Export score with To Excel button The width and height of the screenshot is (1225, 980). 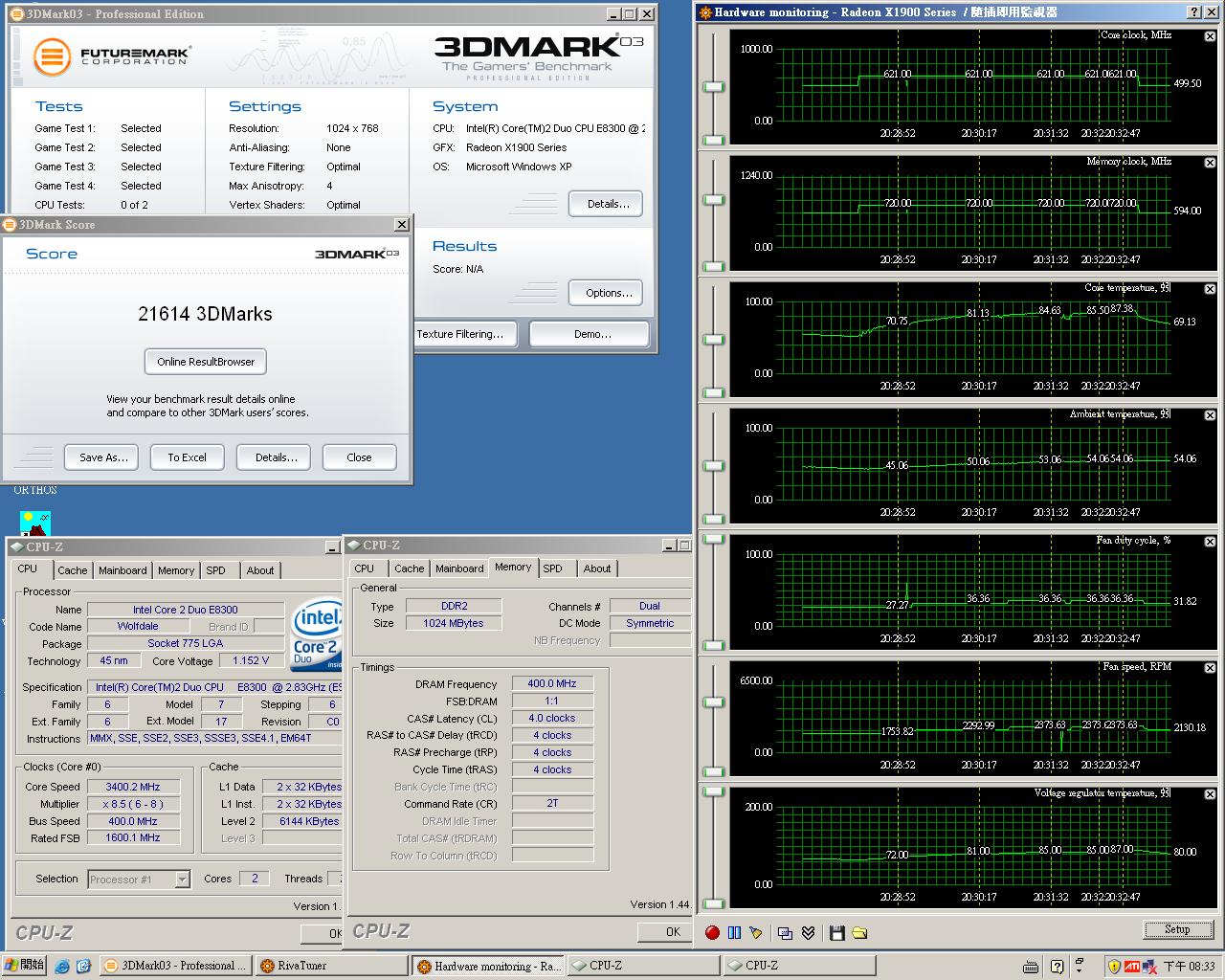187,457
